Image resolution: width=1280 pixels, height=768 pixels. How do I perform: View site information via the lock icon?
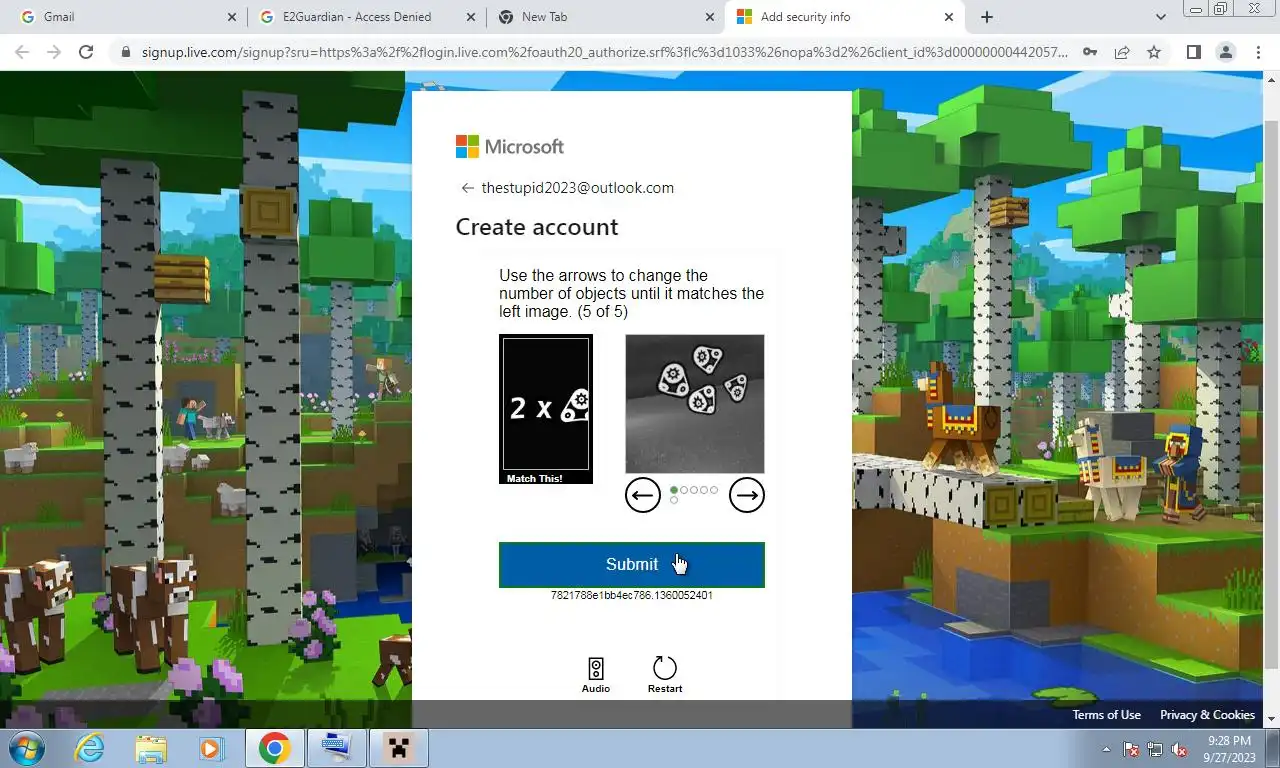[x=125, y=52]
